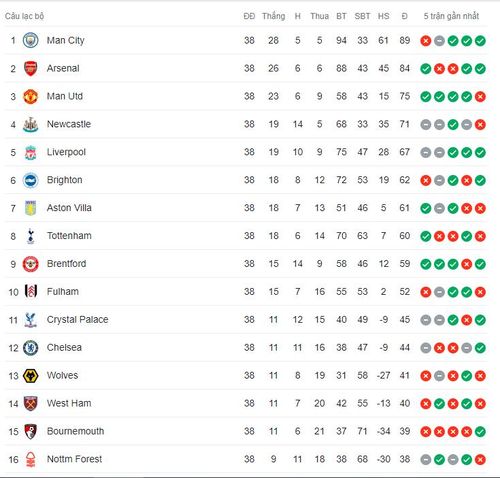Click the Câu lạc bộ column header
This screenshot has height=478, width=500.
point(24,16)
